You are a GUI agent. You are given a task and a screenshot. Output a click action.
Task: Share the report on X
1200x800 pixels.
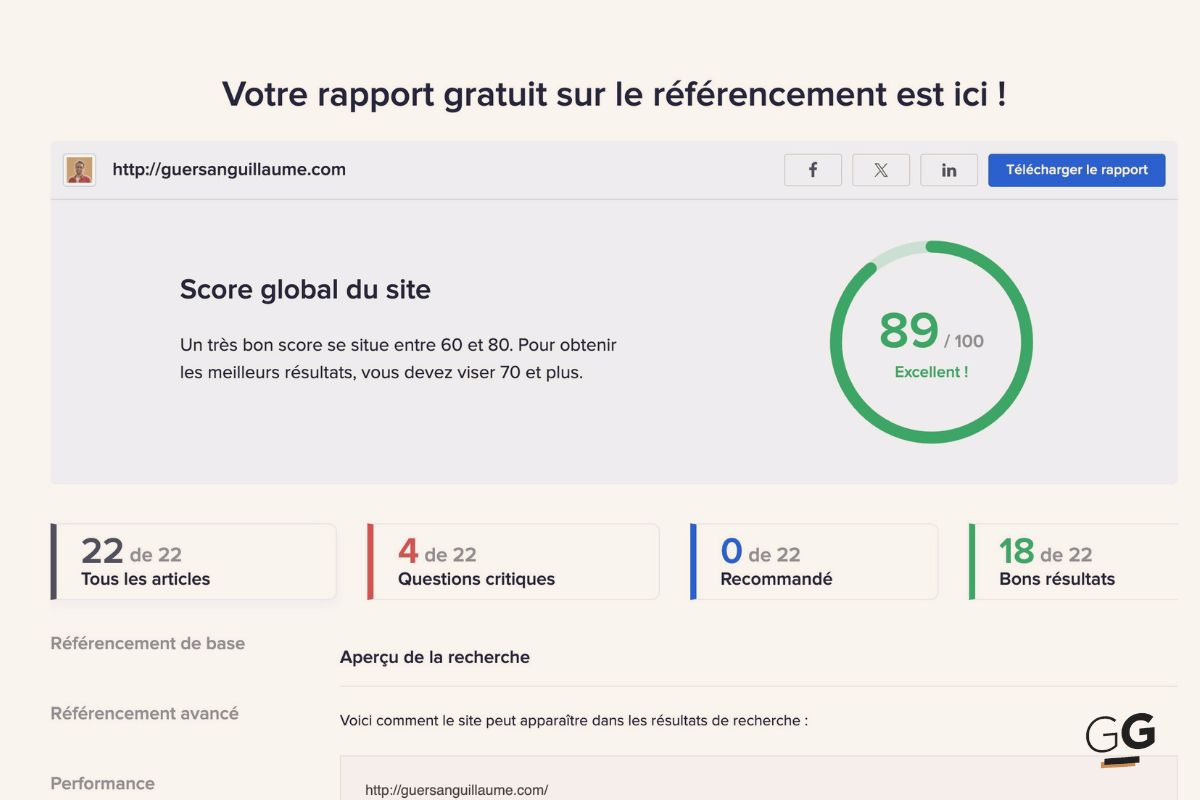click(881, 170)
